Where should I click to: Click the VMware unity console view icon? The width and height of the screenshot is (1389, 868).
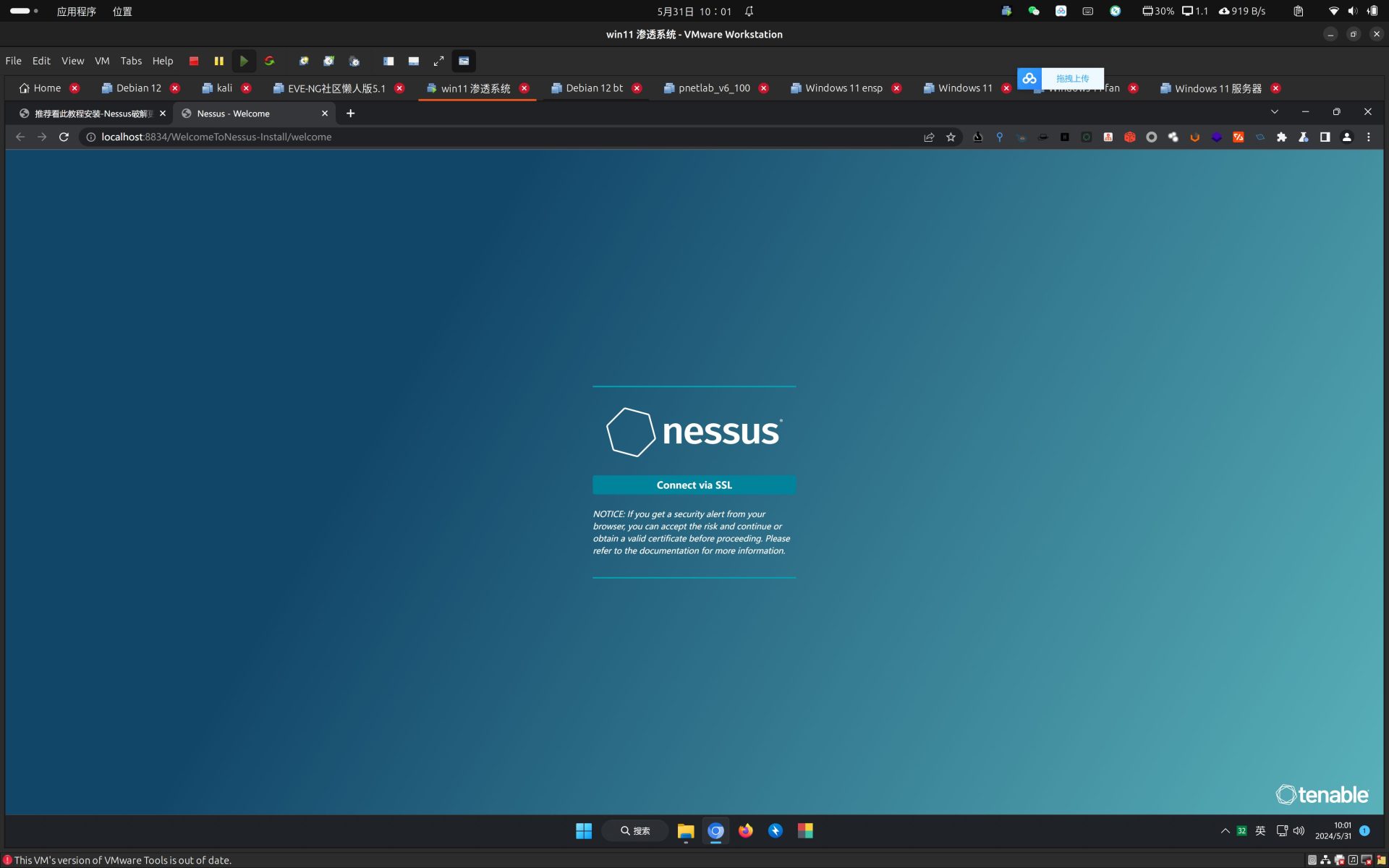pos(464,61)
